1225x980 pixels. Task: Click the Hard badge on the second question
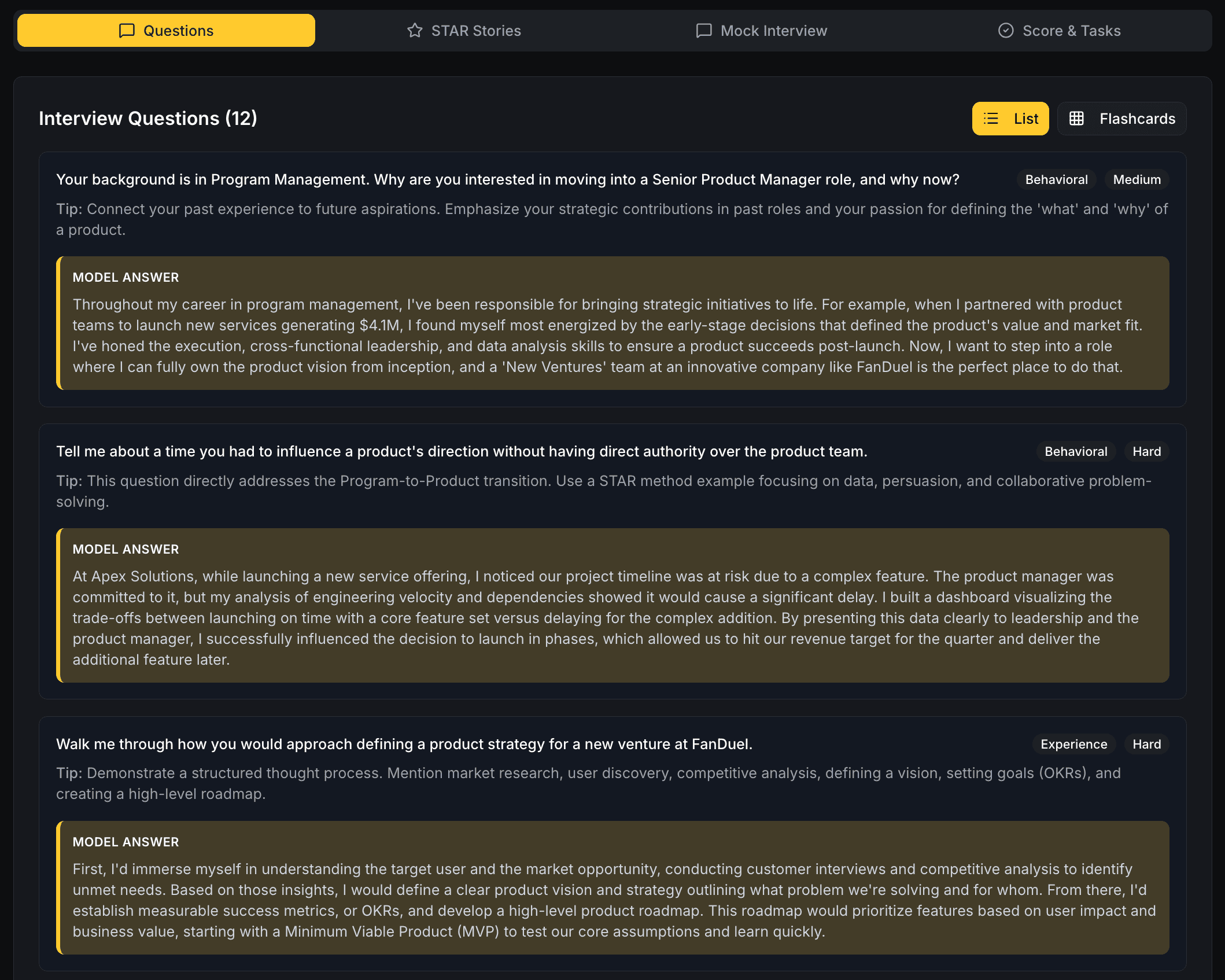pyautogui.click(x=1146, y=451)
